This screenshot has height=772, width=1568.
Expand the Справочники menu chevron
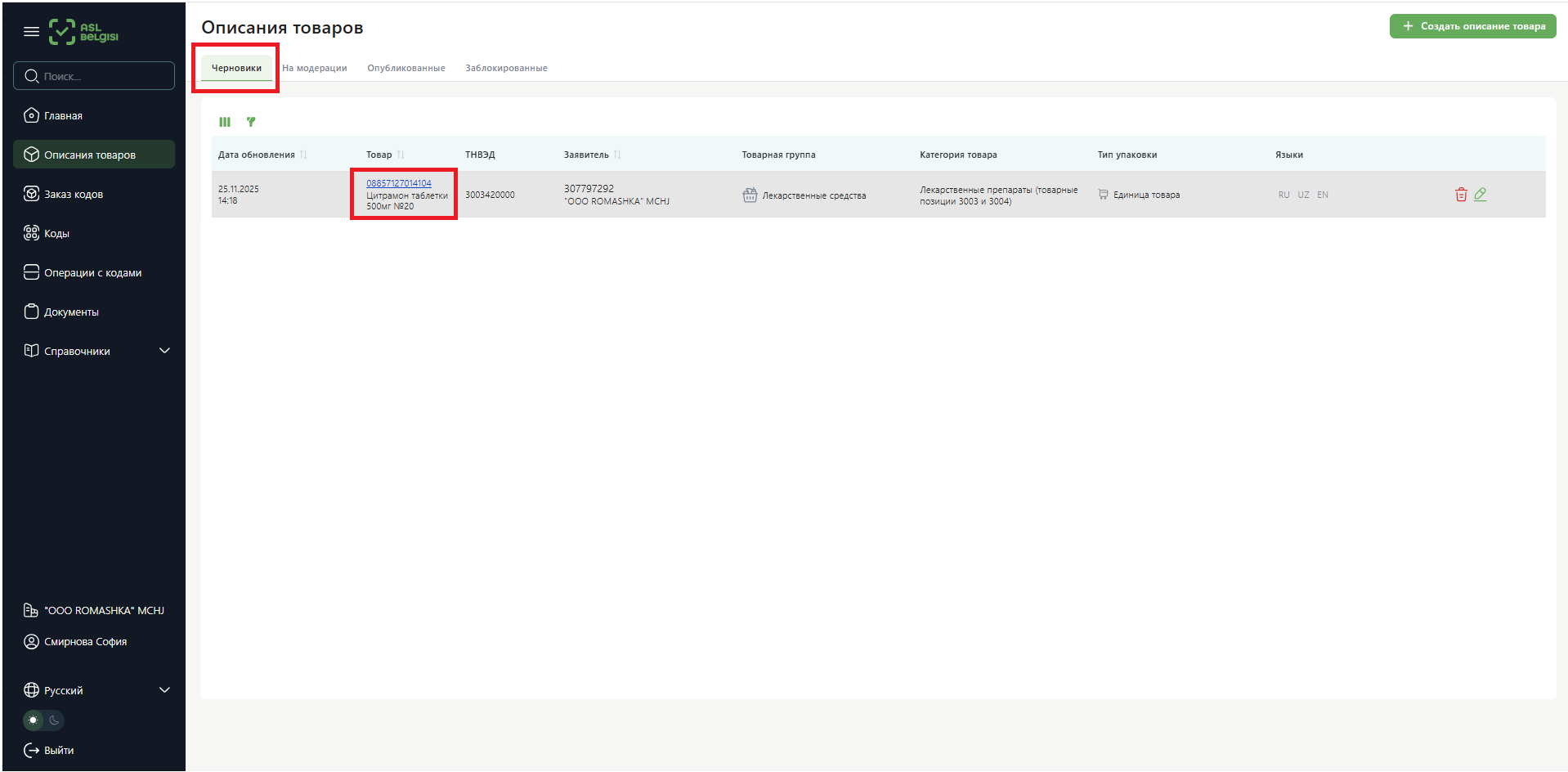tap(164, 351)
